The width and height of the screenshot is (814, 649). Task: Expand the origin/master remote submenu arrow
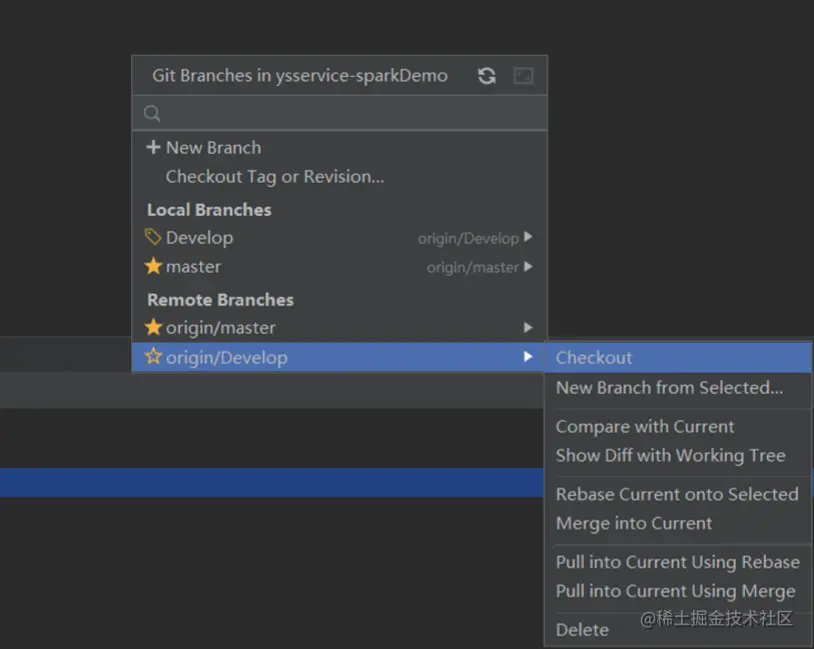coord(528,328)
